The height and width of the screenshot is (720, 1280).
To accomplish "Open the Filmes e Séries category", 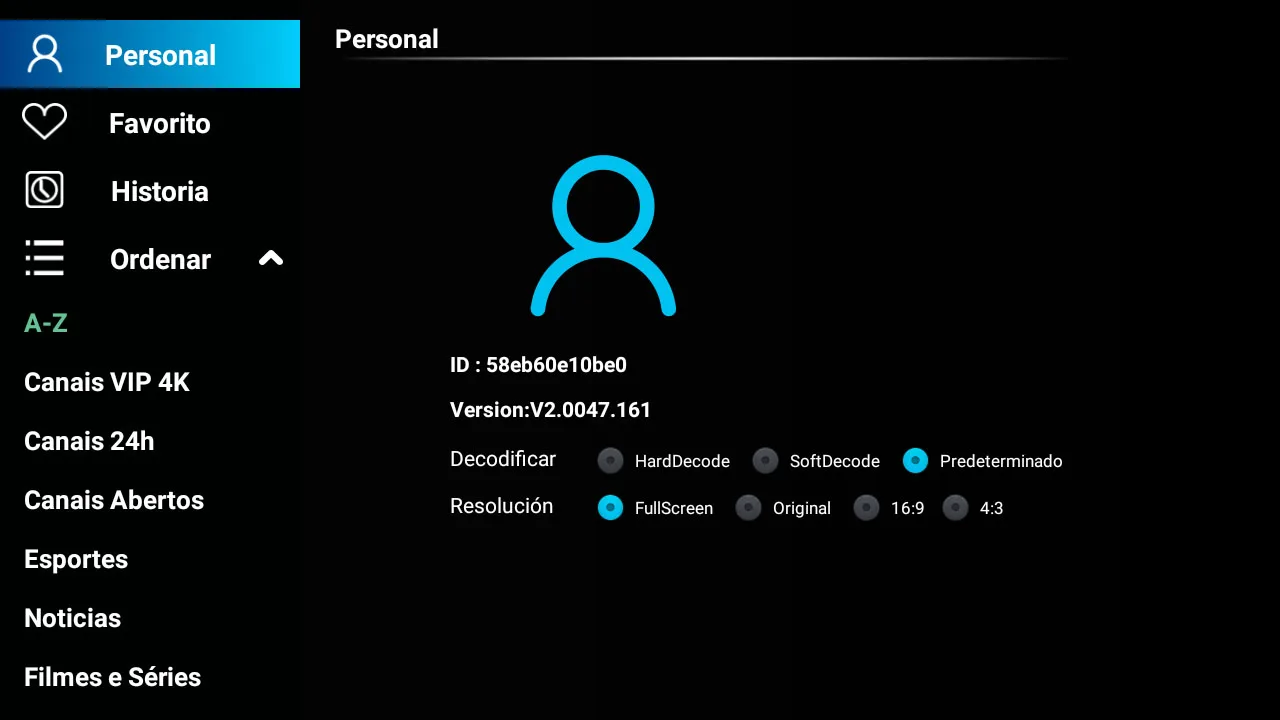I will pos(113,677).
